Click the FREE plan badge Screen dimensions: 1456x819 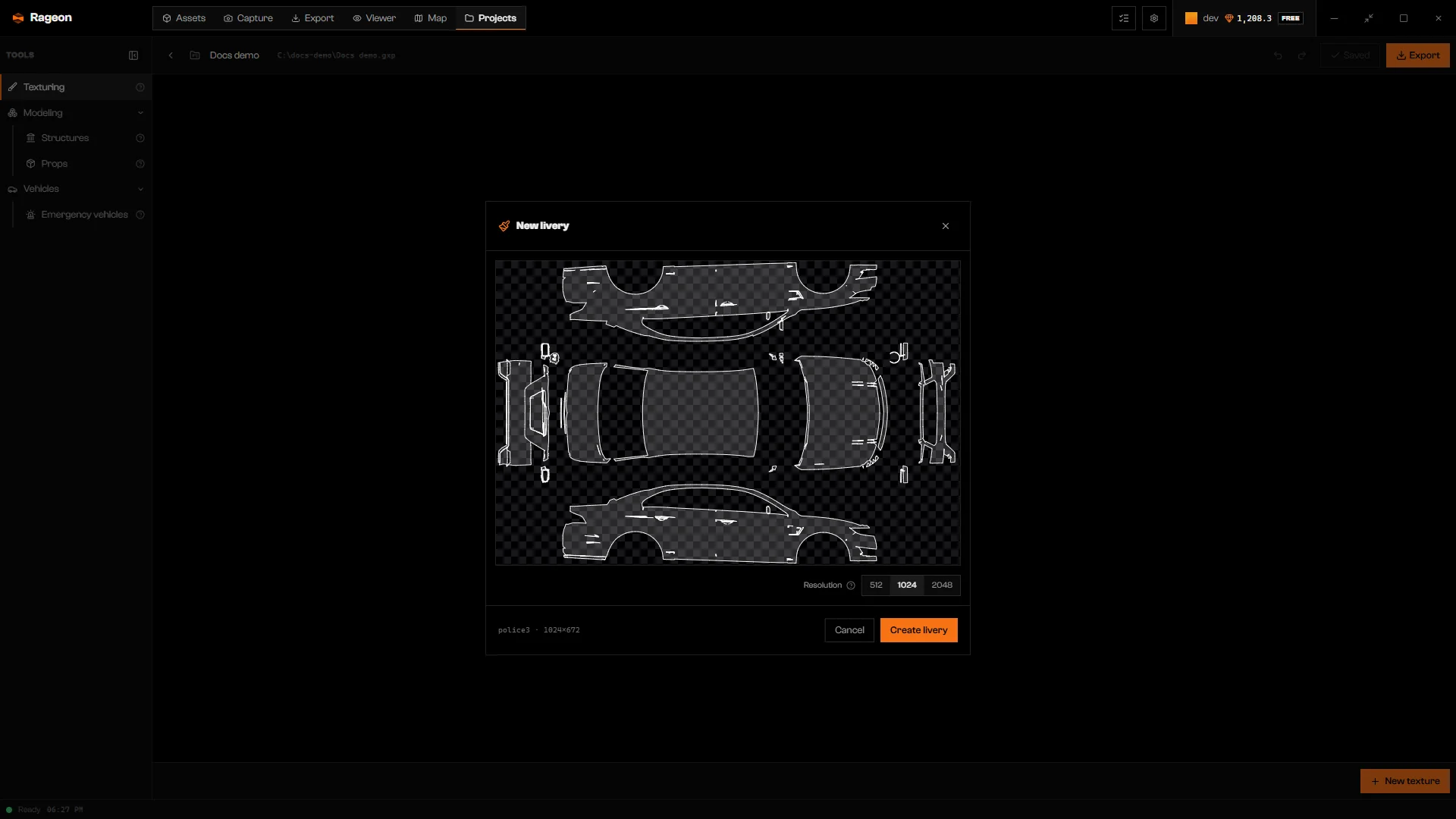click(1291, 18)
